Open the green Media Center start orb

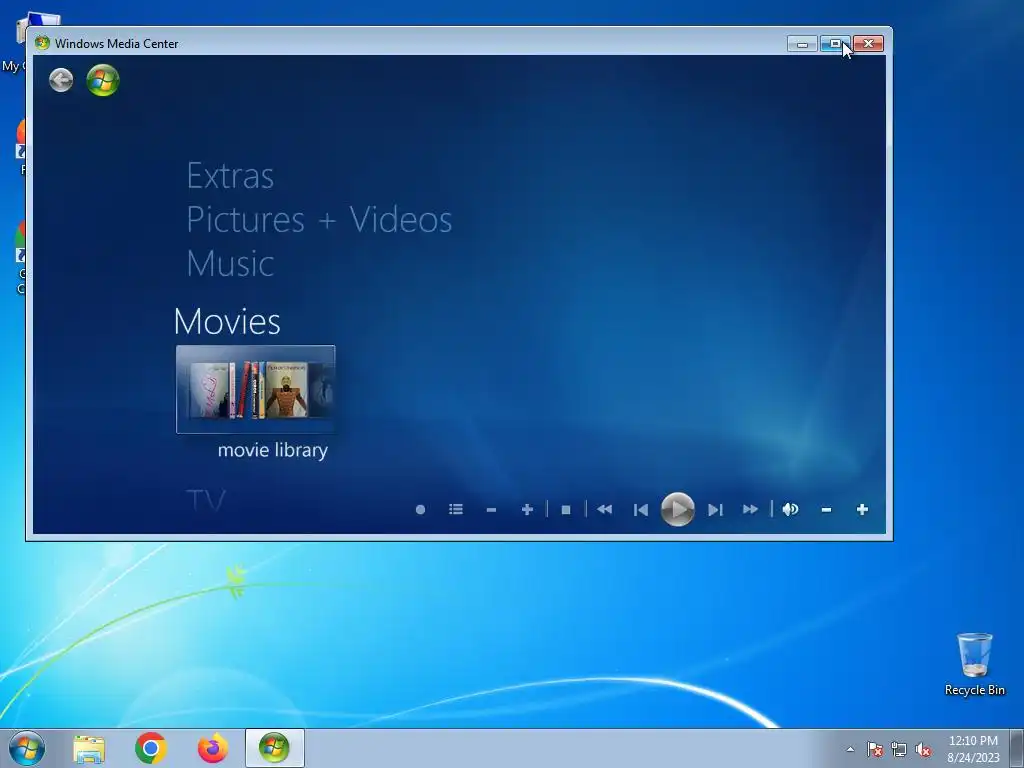tap(103, 80)
